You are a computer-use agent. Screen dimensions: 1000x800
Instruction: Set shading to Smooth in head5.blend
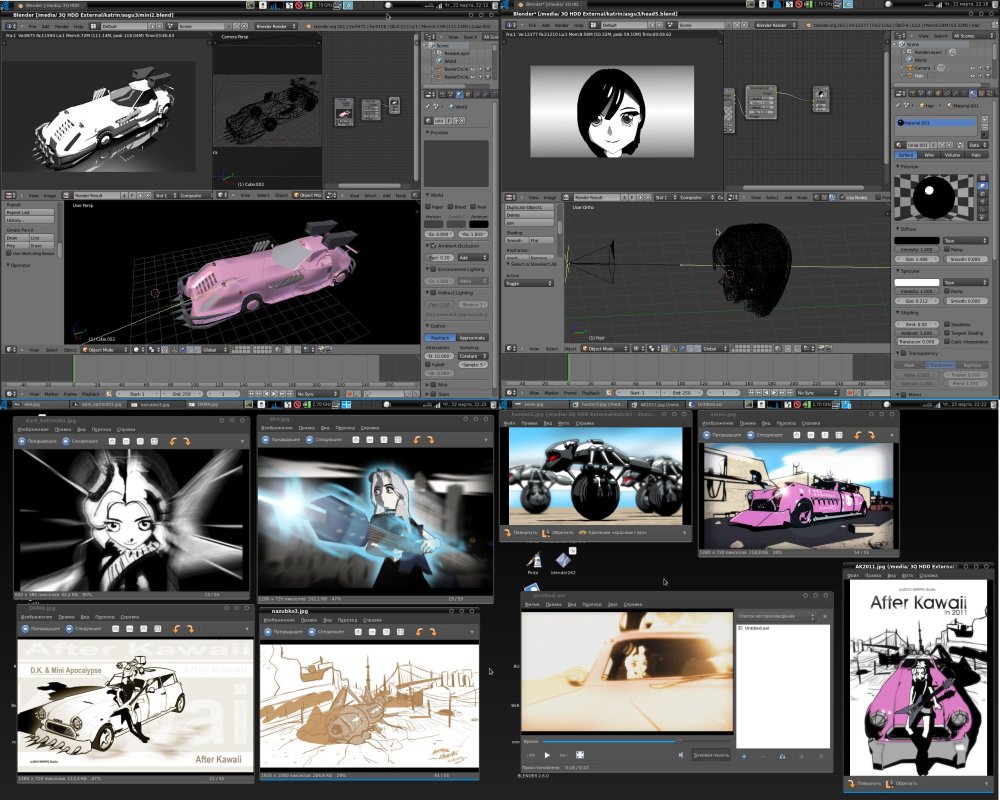tap(516, 241)
